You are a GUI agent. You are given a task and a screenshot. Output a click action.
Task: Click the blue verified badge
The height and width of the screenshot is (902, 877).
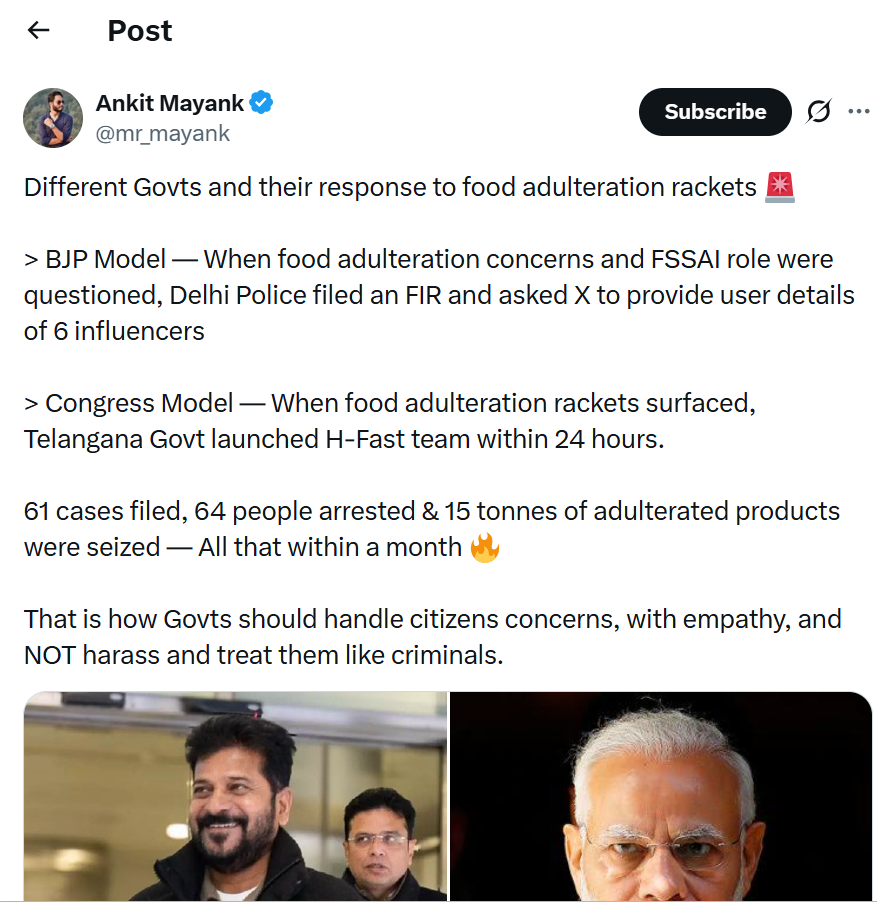click(262, 103)
